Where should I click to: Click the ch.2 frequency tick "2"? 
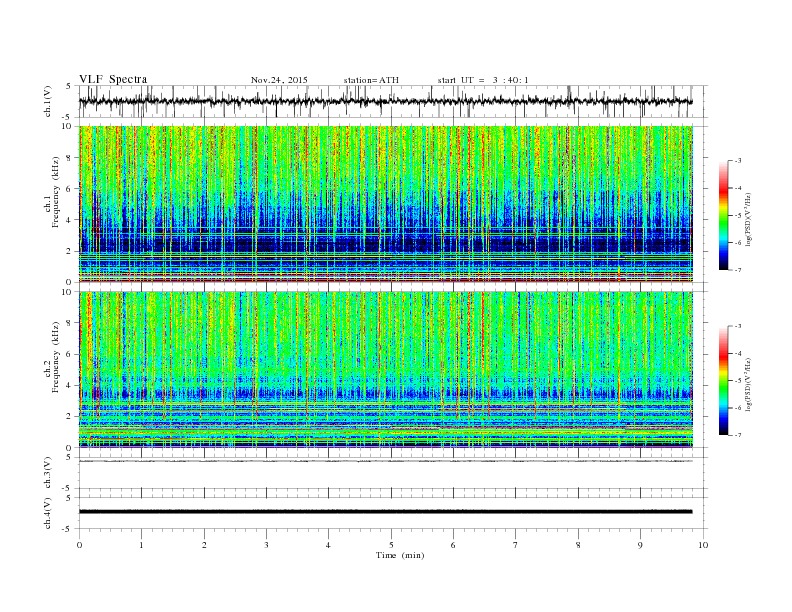point(70,417)
